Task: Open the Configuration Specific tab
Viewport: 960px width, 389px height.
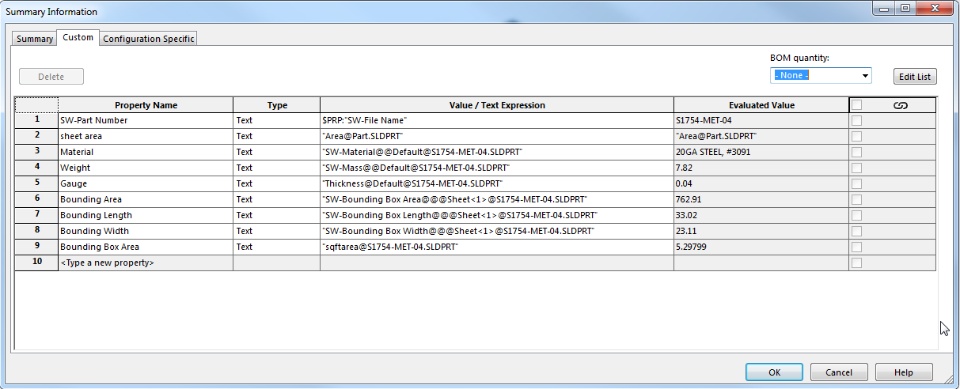Action: (148, 39)
